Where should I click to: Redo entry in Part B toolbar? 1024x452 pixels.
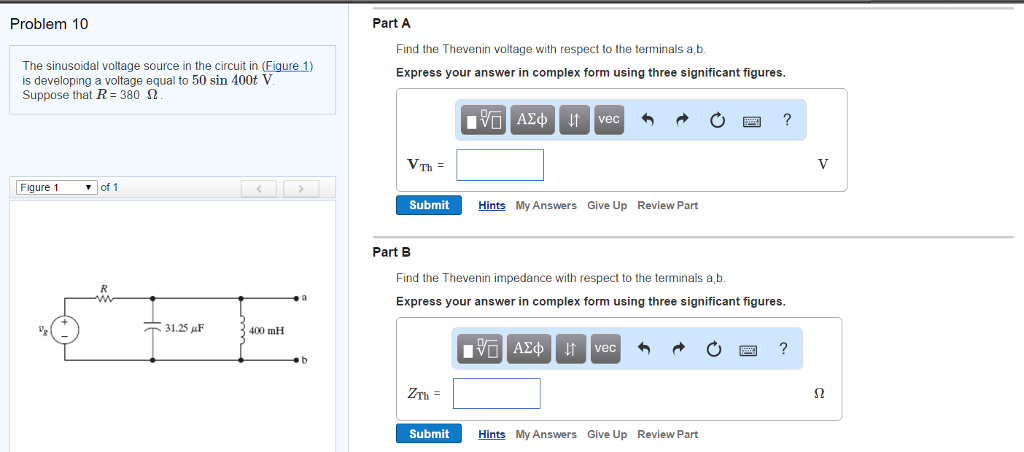(679, 349)
